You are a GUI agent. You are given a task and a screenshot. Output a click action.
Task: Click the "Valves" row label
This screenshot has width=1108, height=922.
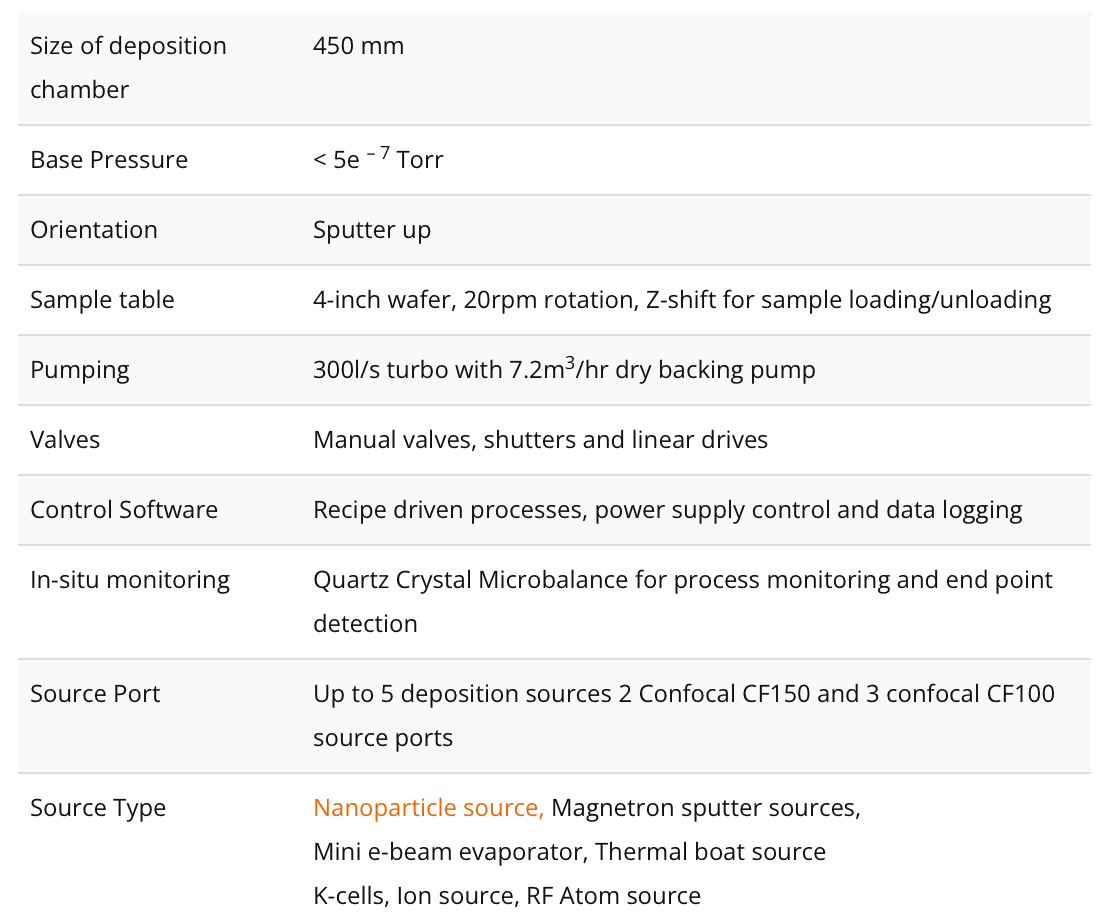point(65,440)
